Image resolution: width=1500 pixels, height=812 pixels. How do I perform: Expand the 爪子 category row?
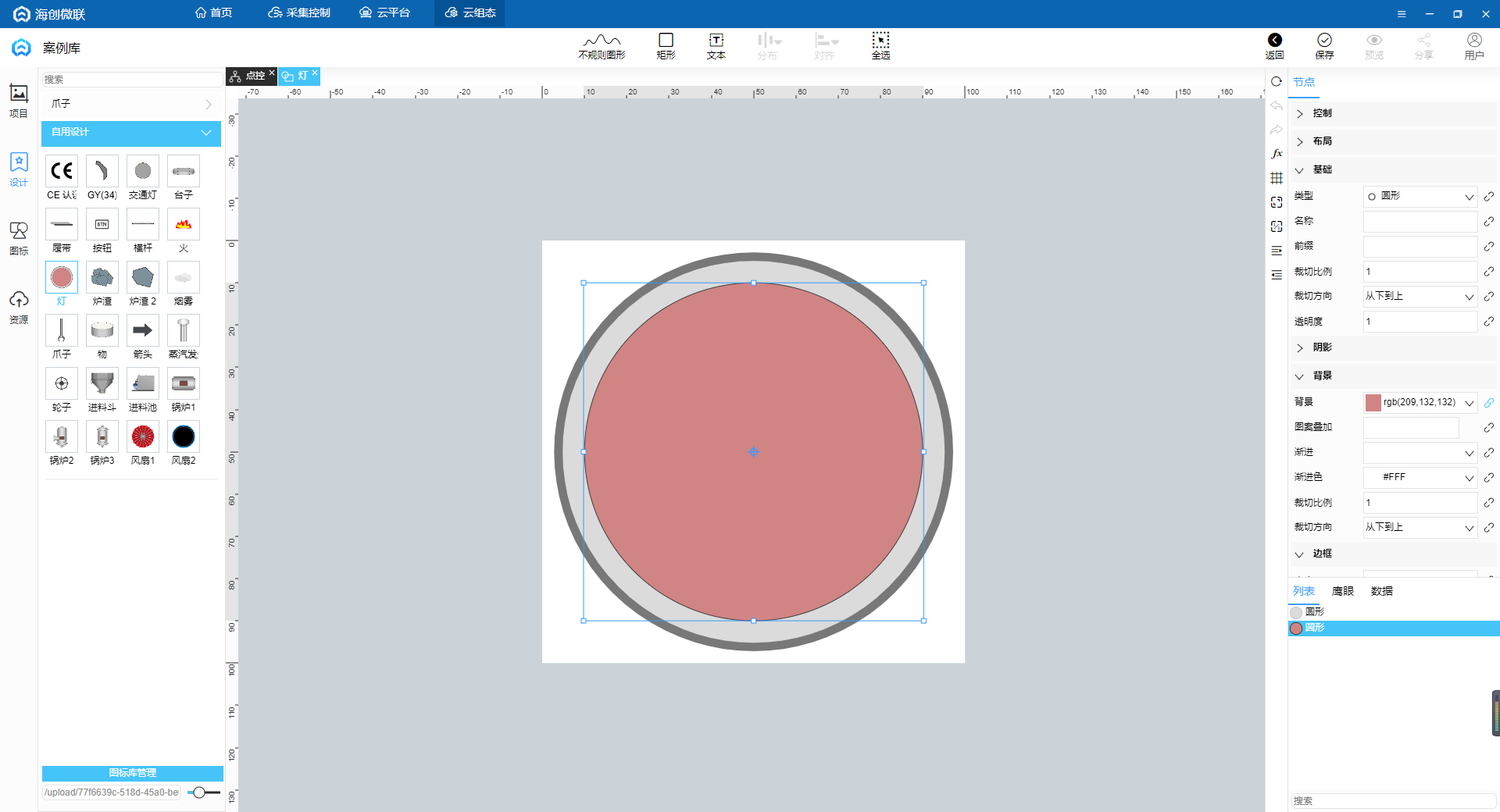(x=131, y=104)
